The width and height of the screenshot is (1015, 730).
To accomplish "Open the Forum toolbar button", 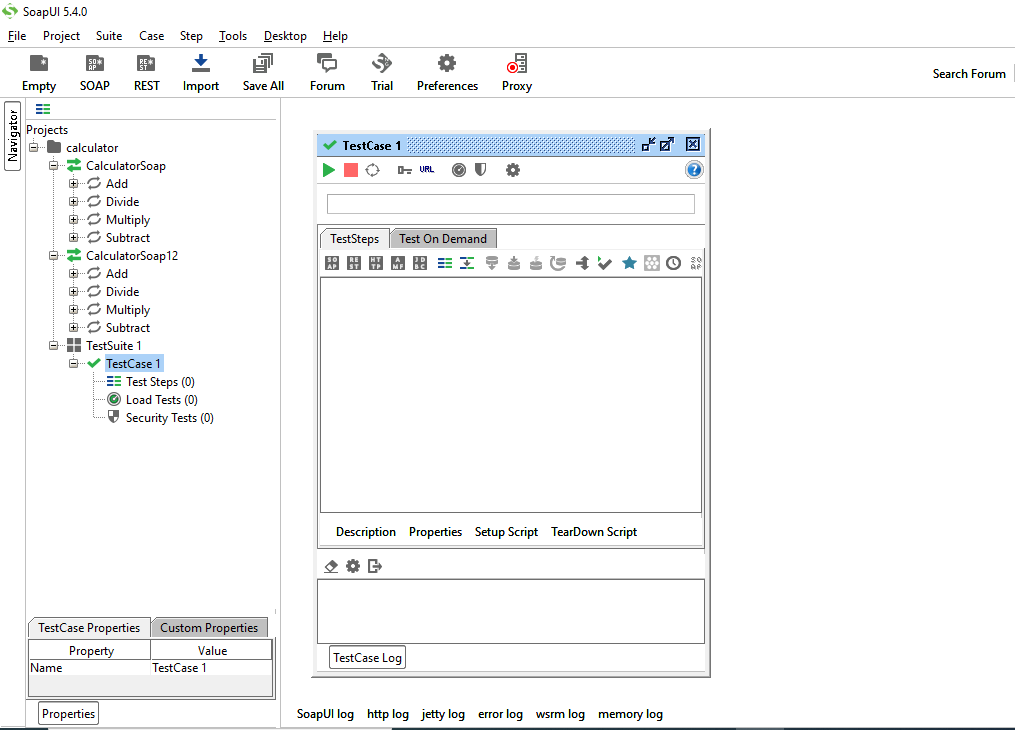I will pyautogui.click(x=327, y=72).
